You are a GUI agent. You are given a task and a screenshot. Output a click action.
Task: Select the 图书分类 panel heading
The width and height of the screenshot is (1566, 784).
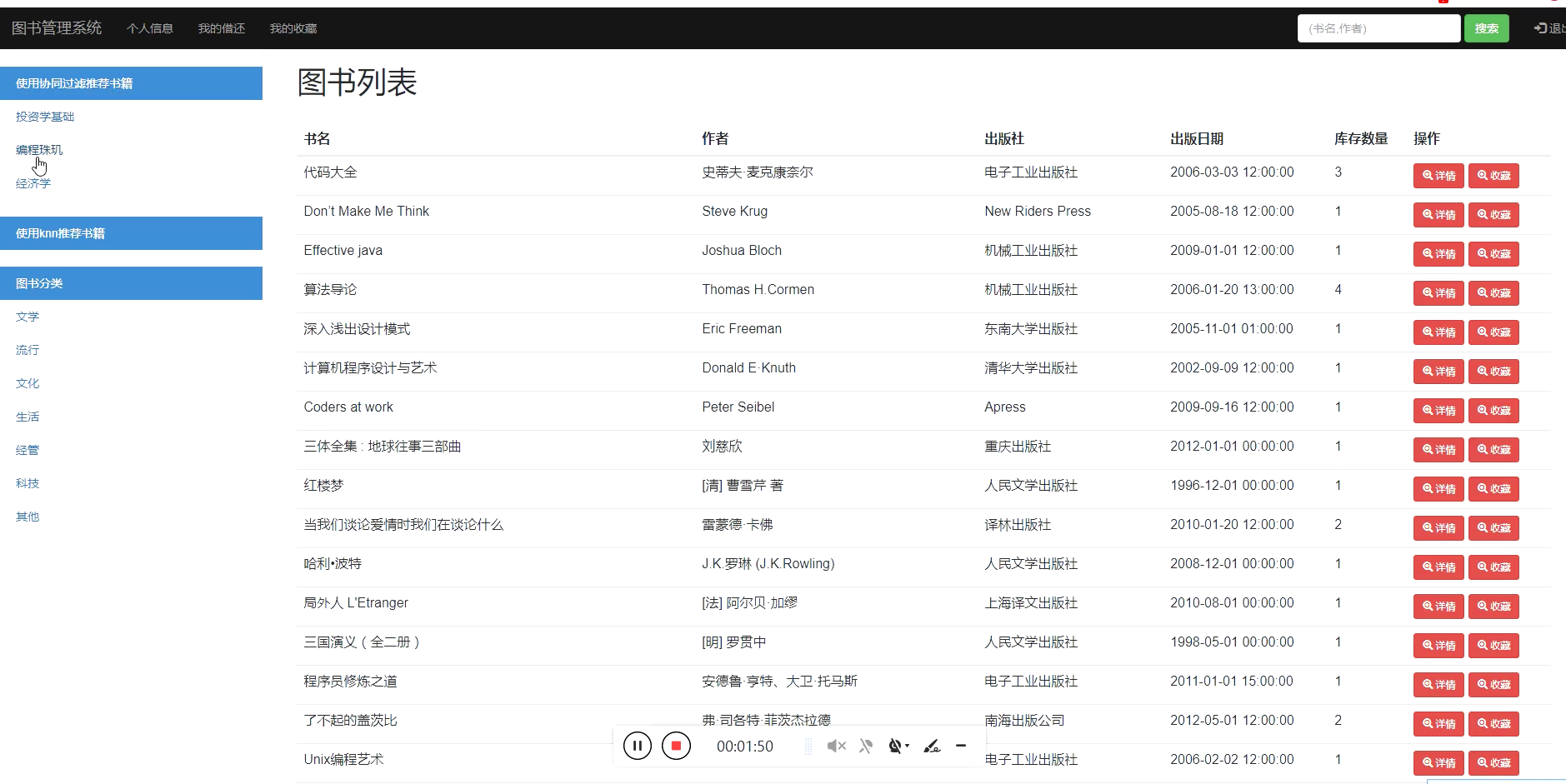click(x=132, y=283)
